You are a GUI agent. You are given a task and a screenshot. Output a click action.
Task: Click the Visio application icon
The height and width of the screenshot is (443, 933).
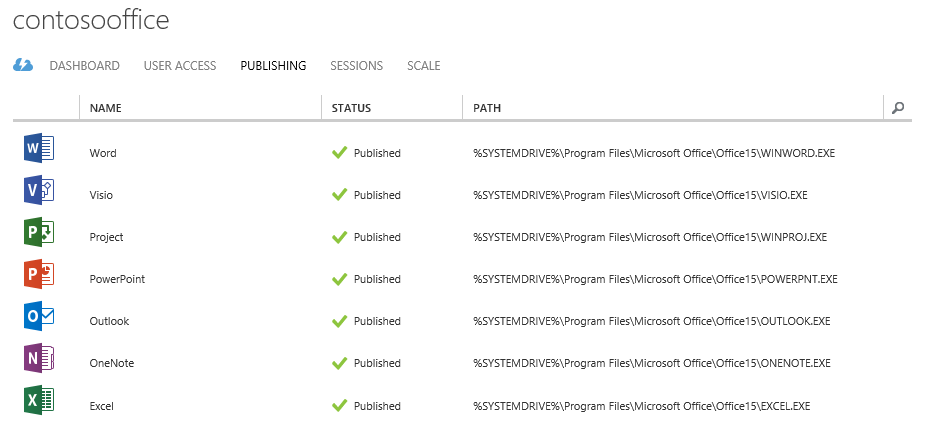click(39, 190)
